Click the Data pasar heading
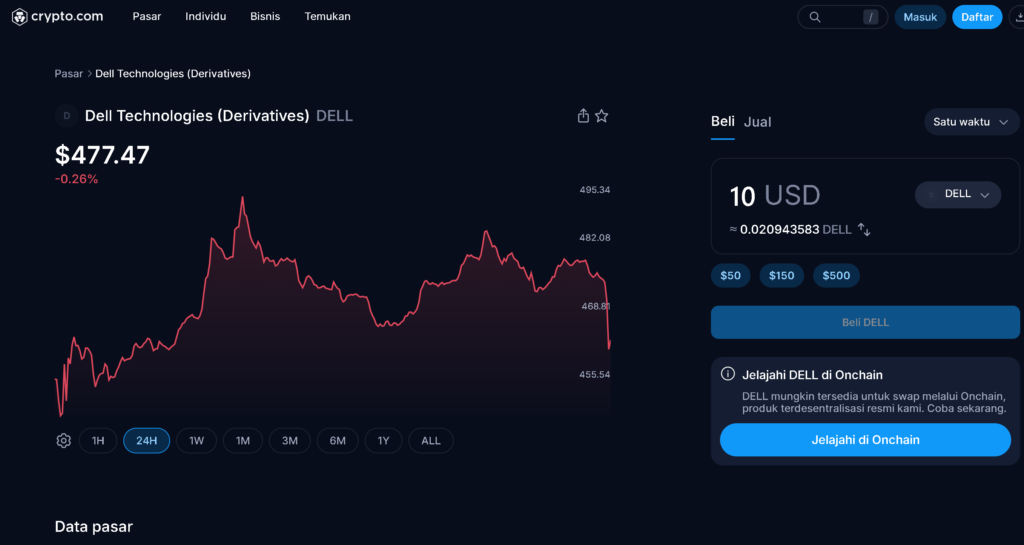The height and width of the screenshot is (545, 1024). coord(93,527)
